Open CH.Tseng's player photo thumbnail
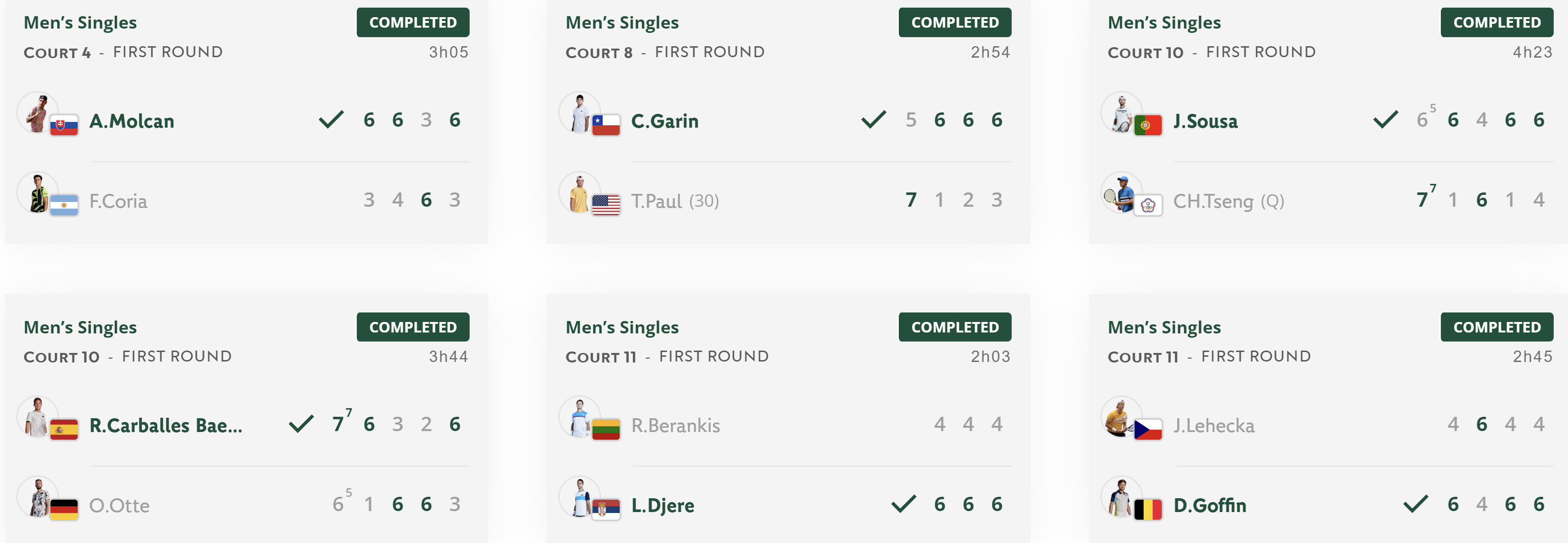 click(1121, 193)
